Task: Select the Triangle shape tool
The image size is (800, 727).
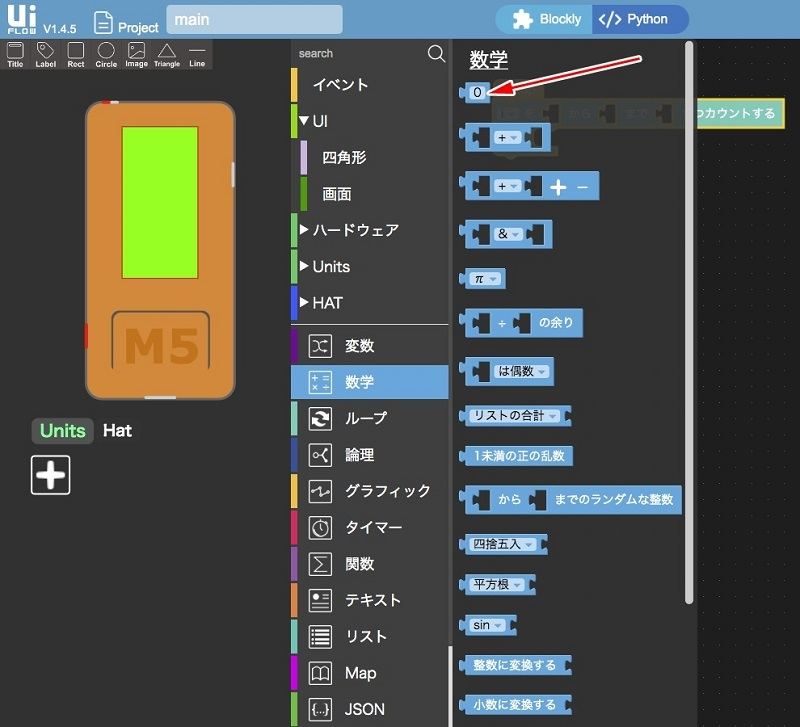Action: (167, 54)
